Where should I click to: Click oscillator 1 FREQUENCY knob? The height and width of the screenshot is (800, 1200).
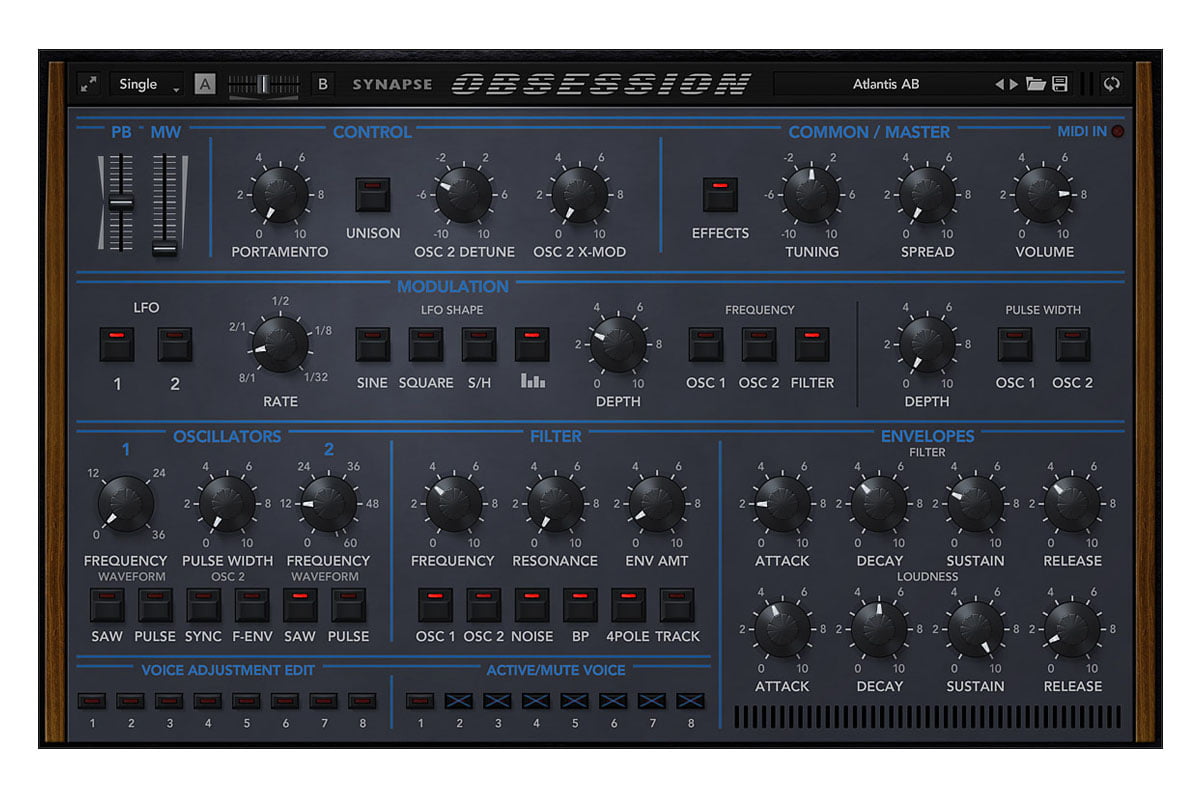coord(126,504)
